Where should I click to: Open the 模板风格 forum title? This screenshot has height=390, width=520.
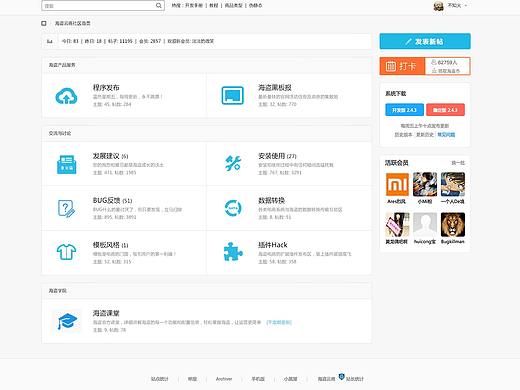(106, 245)
